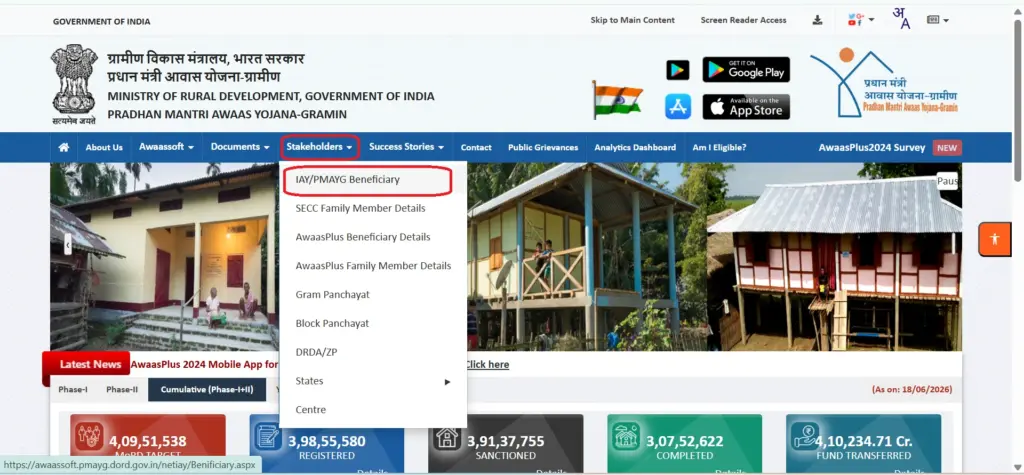Click the yellow house slideshow image
The image size is (1024, 475).
point(165,257)
